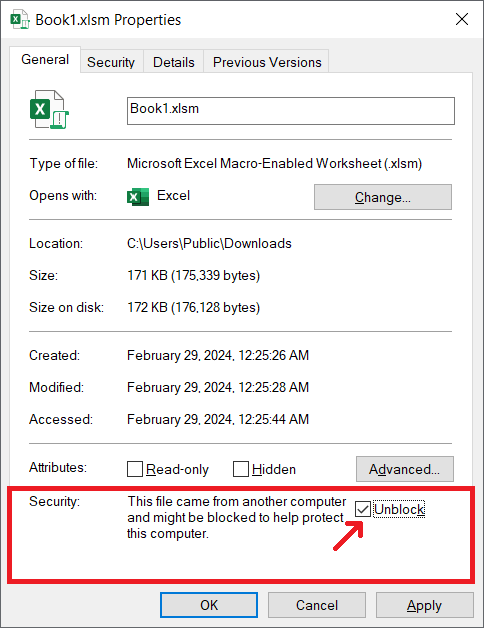The image size is (484, 628).
Task: Click the Modified date ending 12:25:28 AM
Action: click(218, 387)
